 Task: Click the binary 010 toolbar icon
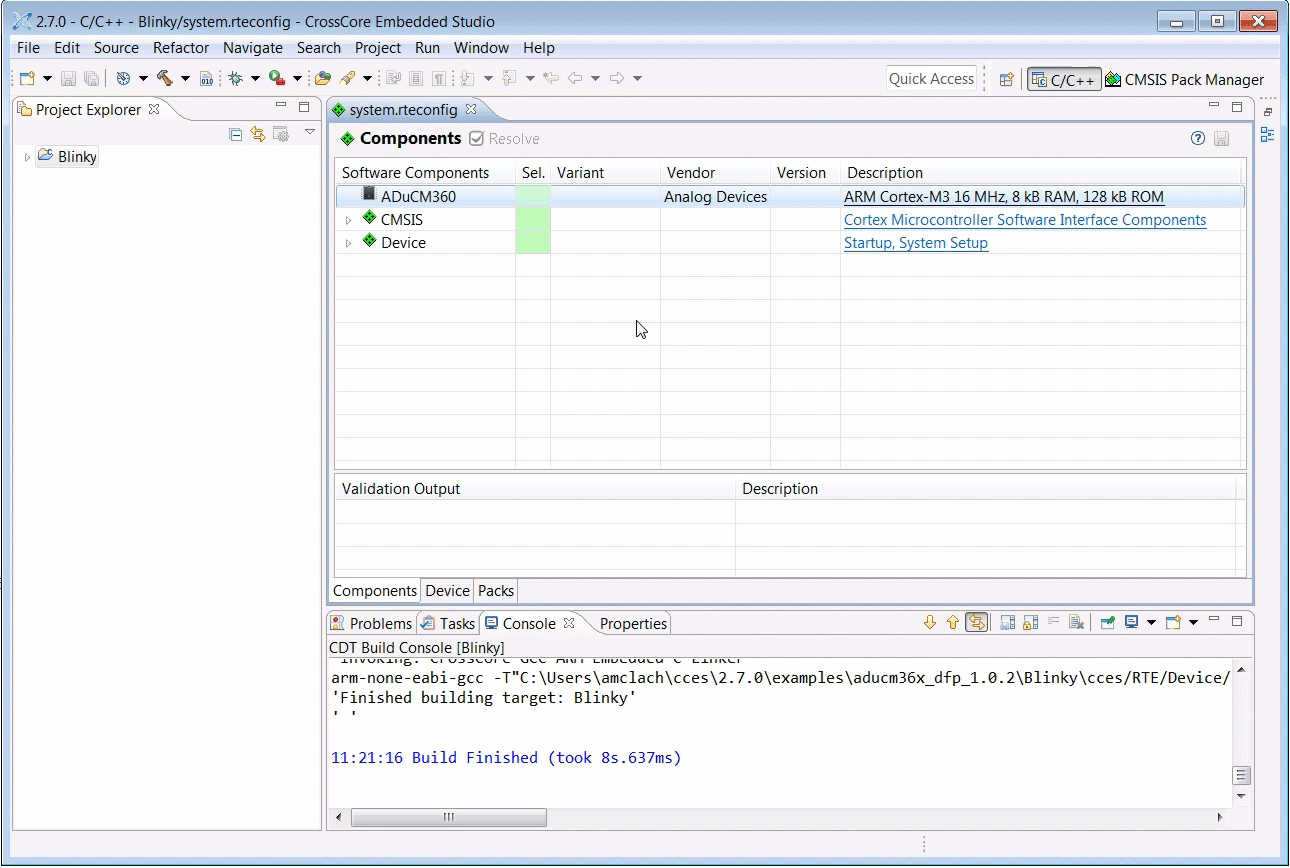click(x=206, y=78)
